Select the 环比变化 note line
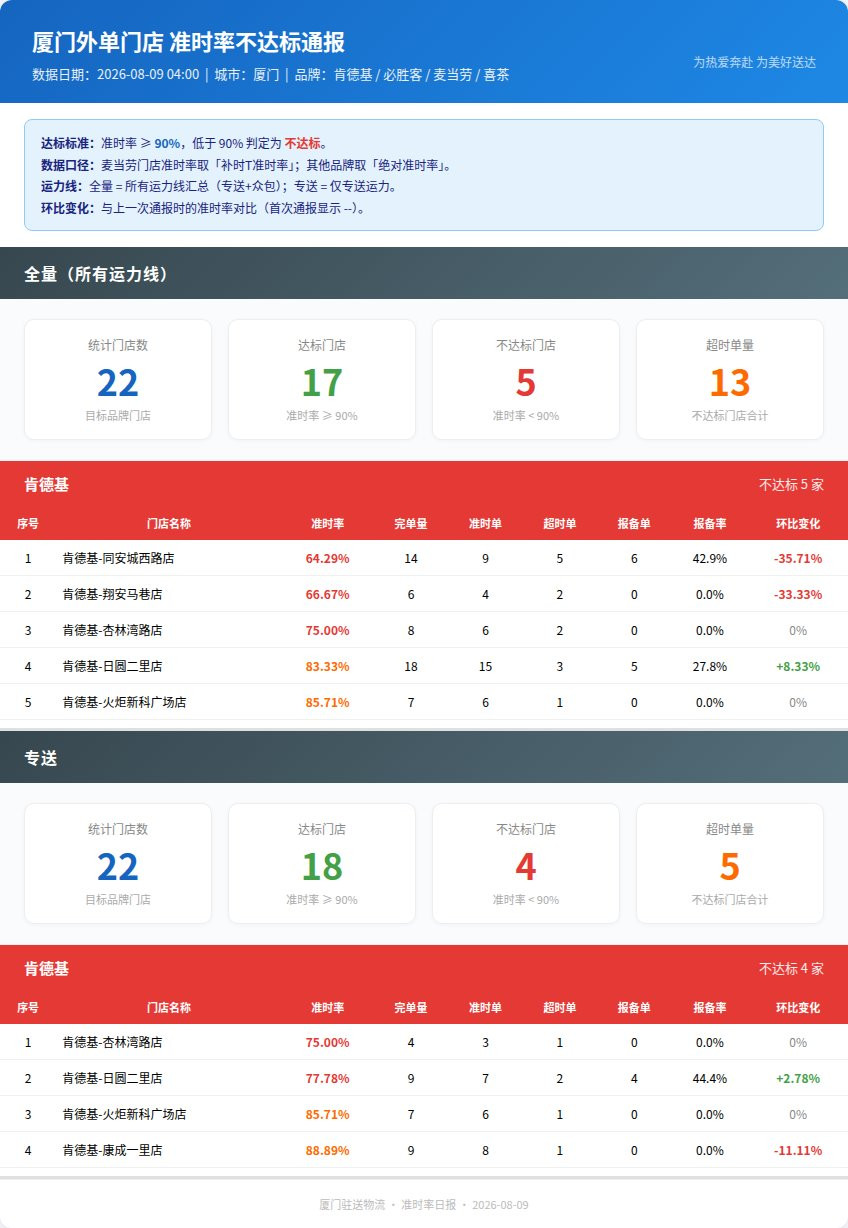The height and width of the screenshot is (1228, 848). (x=203, y=209)
